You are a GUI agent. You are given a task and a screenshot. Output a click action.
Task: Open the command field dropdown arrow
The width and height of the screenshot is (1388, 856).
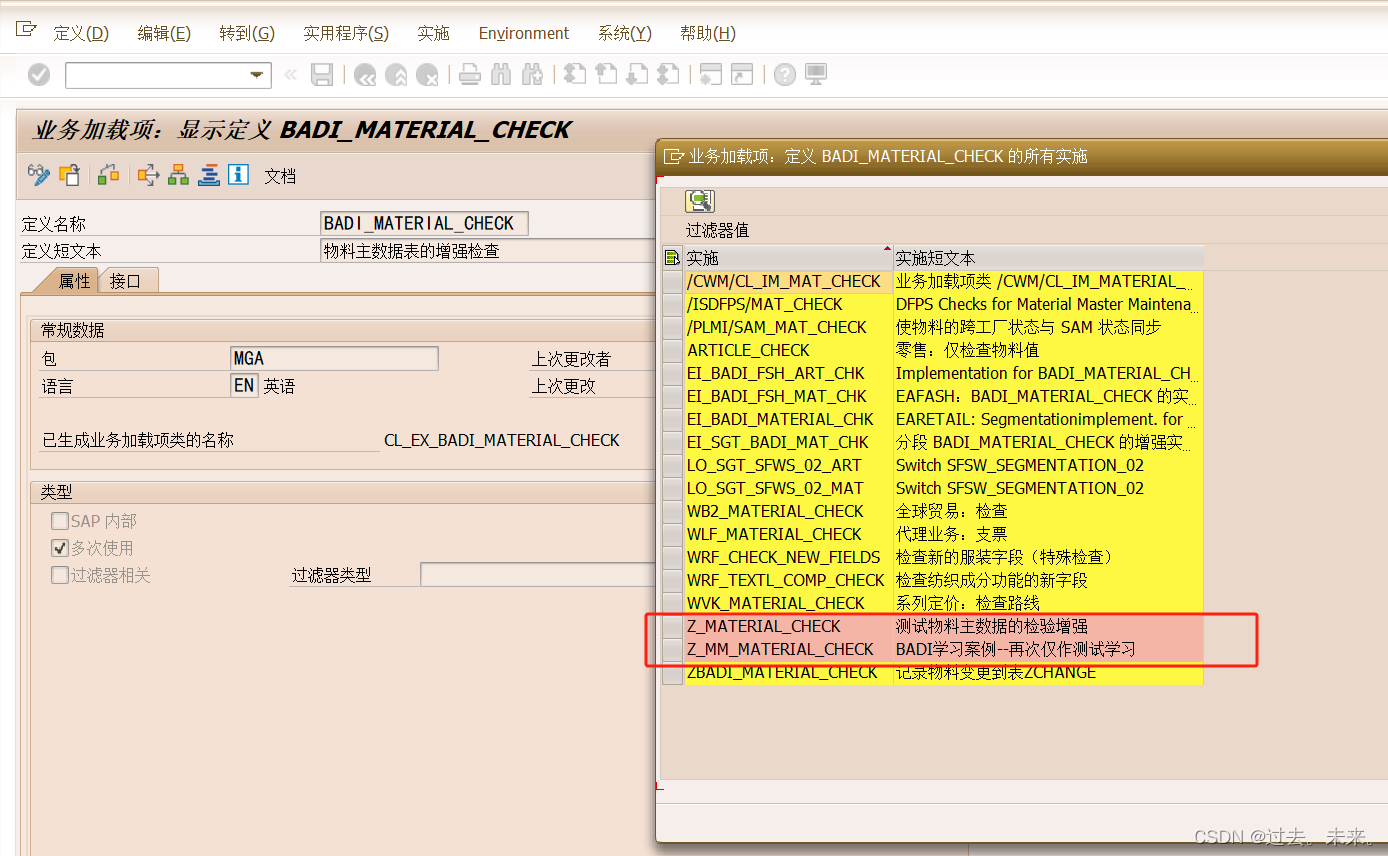258,75
